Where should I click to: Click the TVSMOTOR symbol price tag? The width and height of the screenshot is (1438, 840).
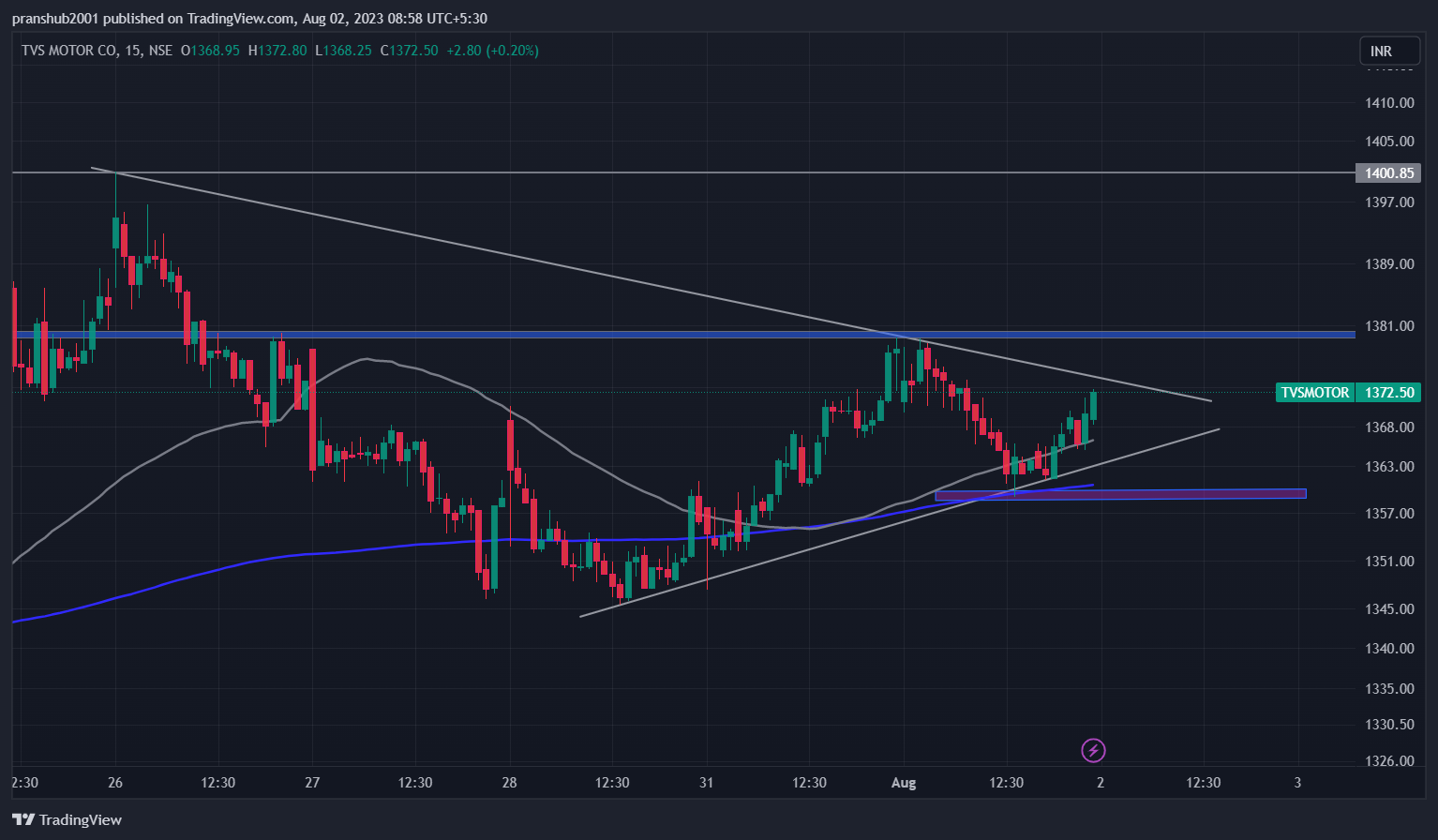click(1315, 393)
